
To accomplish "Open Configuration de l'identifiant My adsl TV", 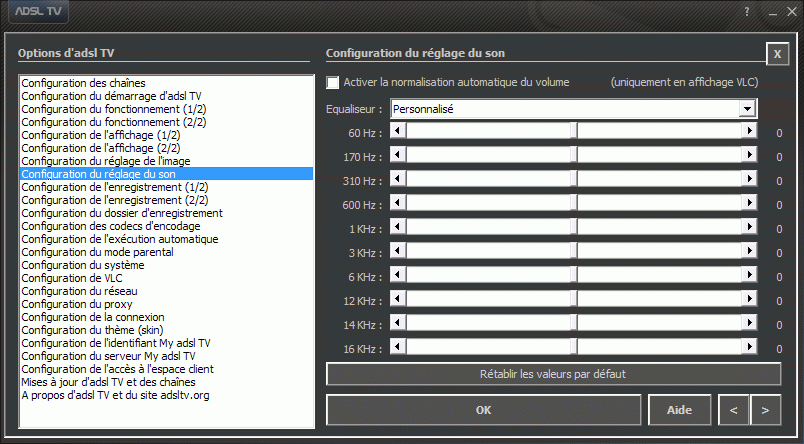I will 166,343.
